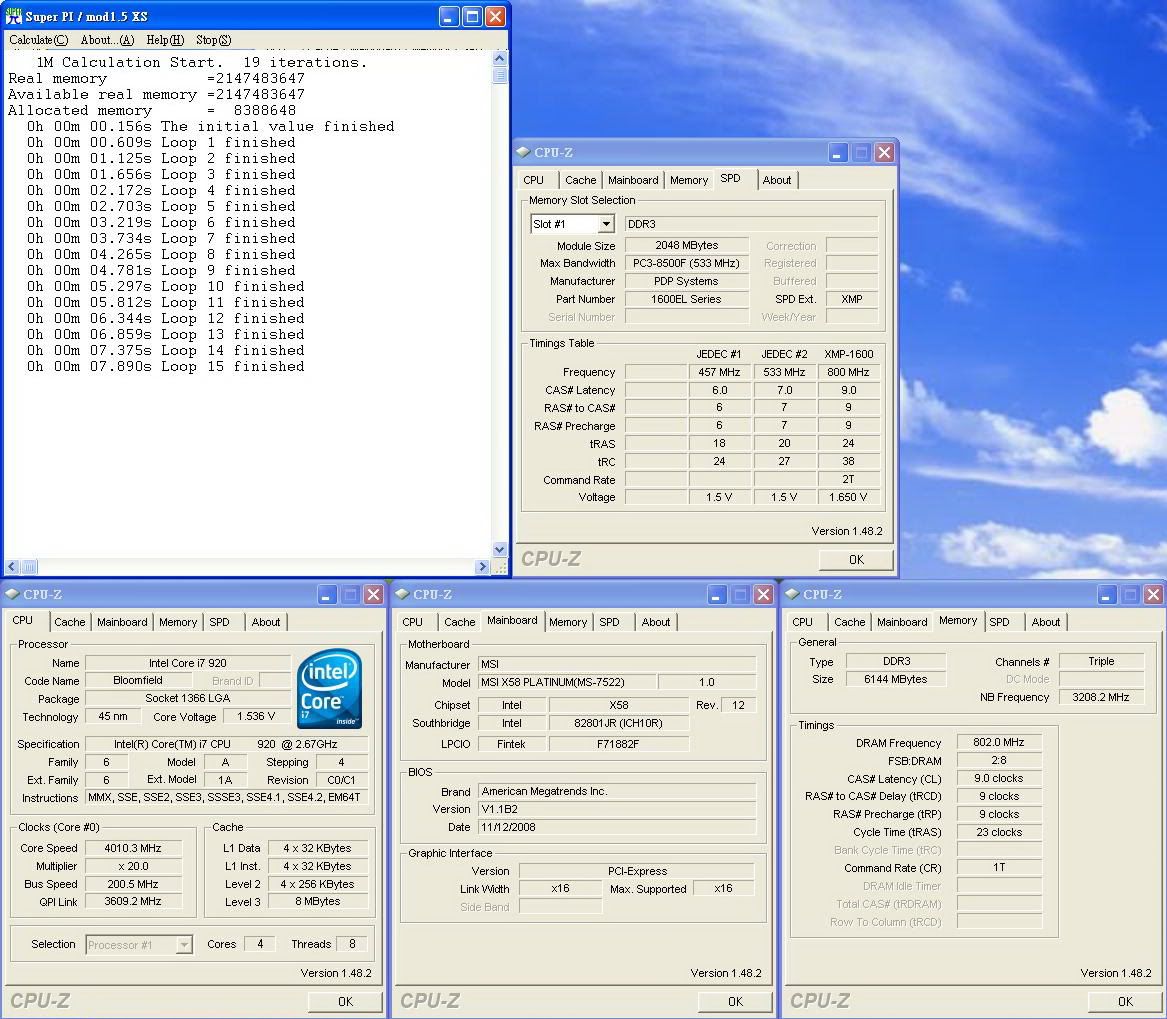This screenshot has width=1167, height=1019.
Task: Go to Cache tab in Memory CPU-Z window
Action: coord(850,622)
